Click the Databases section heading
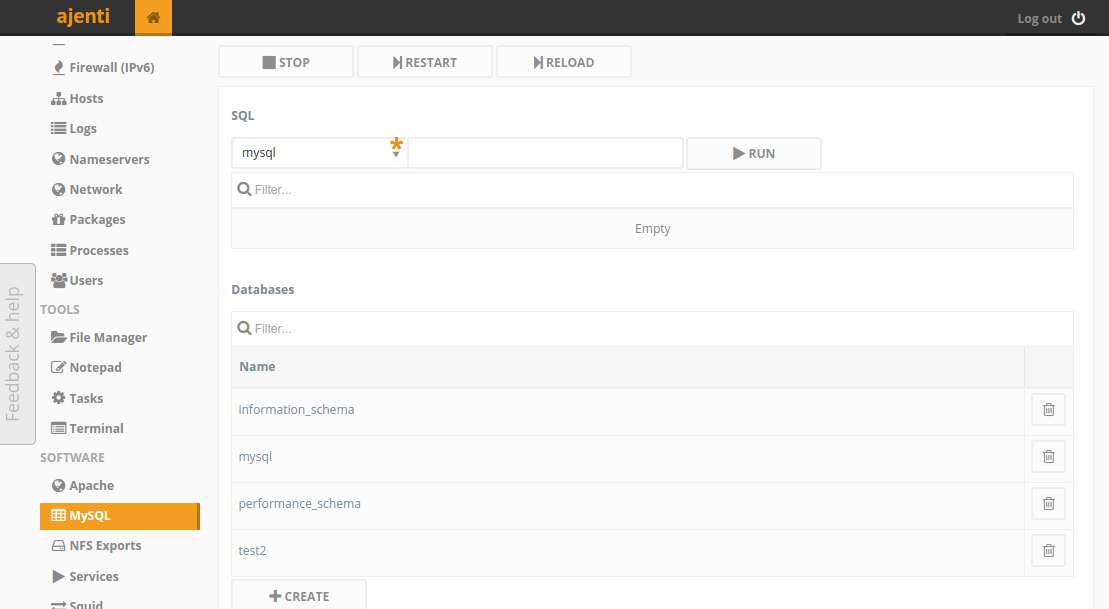 coord(262,289)
